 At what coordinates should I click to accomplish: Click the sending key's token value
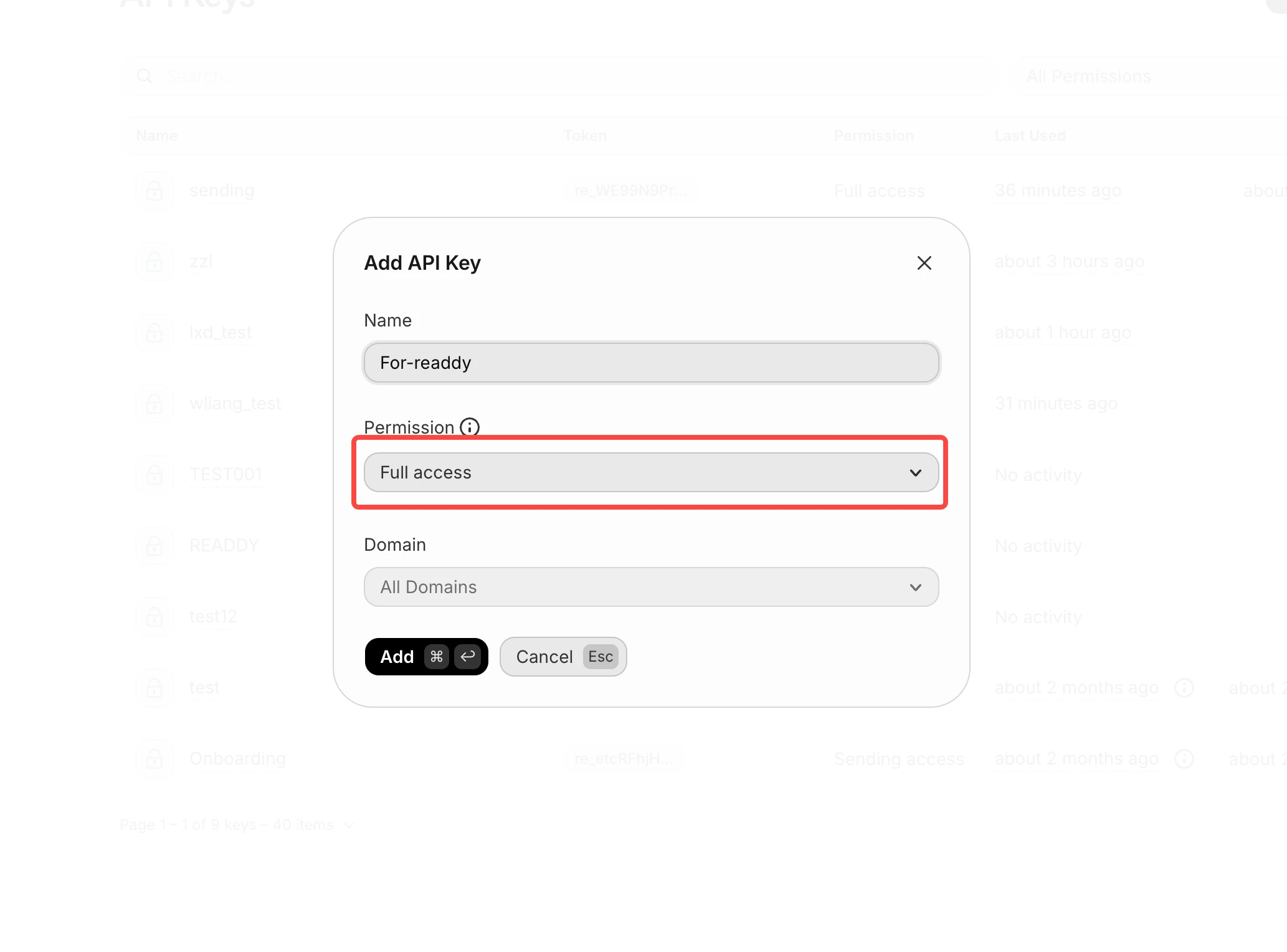click(x=630, y=190)
